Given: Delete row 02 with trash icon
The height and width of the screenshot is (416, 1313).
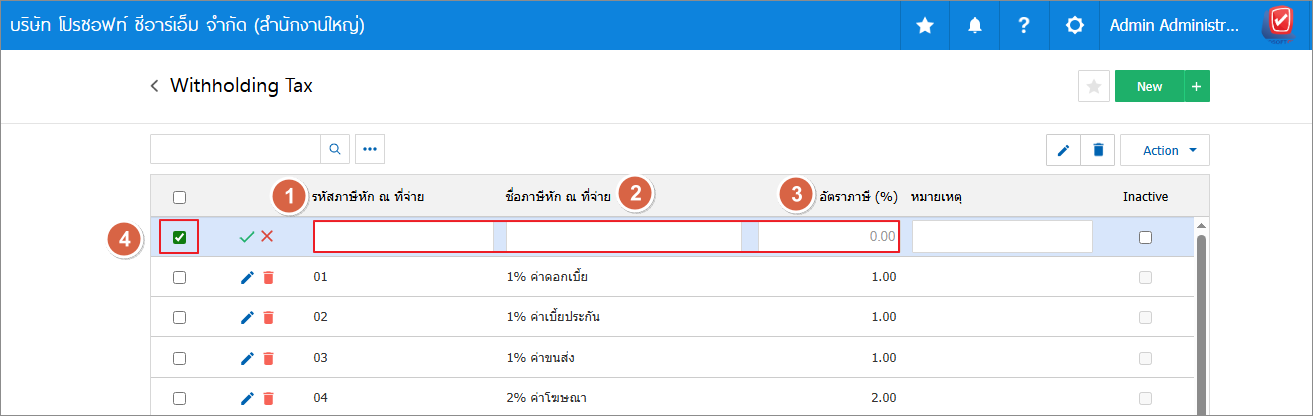Looking at the screenshot, I should click(268, 317).
